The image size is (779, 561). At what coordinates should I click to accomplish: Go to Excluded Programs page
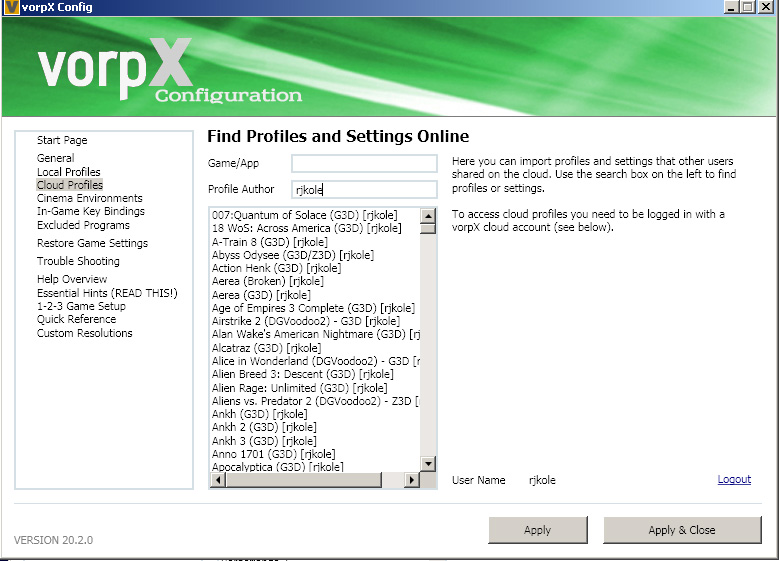(83, 225)
